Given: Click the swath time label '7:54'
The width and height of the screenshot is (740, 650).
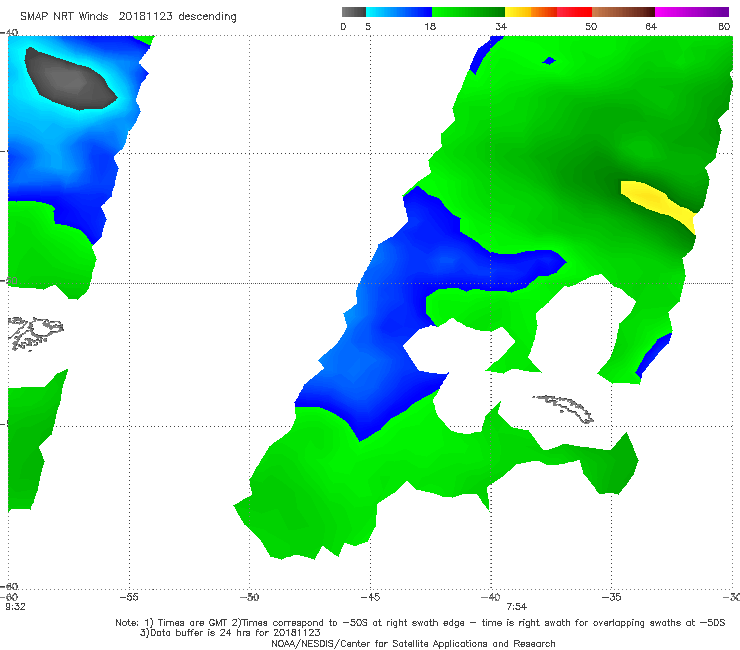Looking at the screenshot, I should (517, 606).
